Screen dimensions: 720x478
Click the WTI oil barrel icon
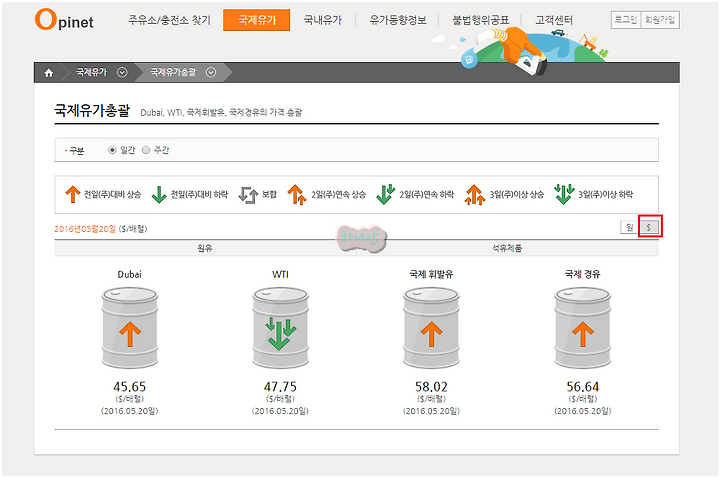(280, 327)
